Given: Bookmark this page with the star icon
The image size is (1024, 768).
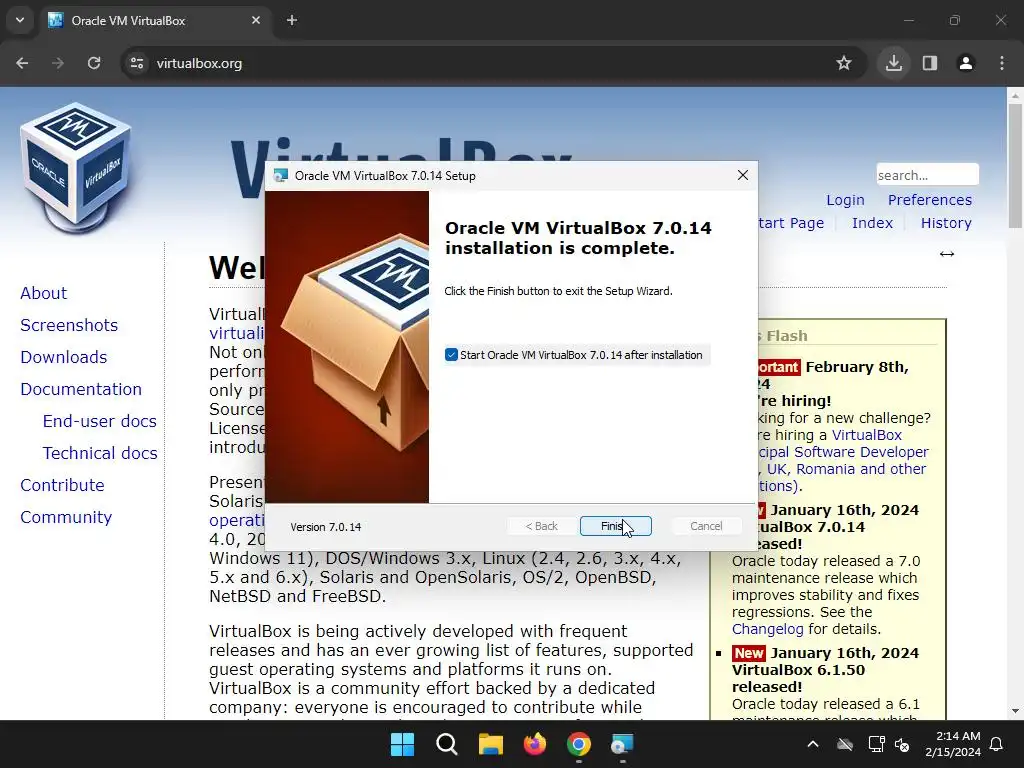Looking at the screenshot, I should pyautogui.click(x=844, y=63).
